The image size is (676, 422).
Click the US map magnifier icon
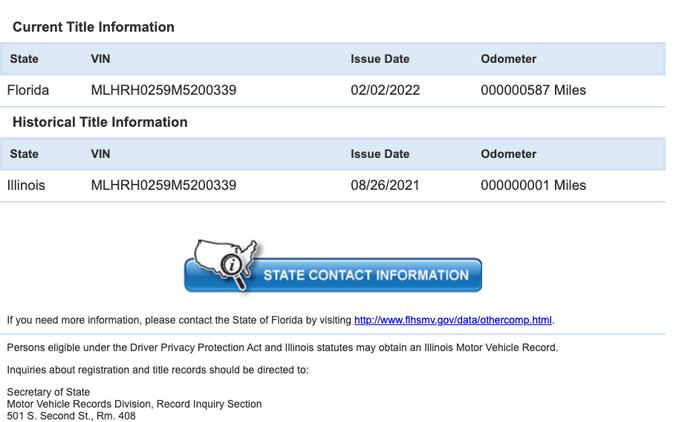tap(226, 263)
